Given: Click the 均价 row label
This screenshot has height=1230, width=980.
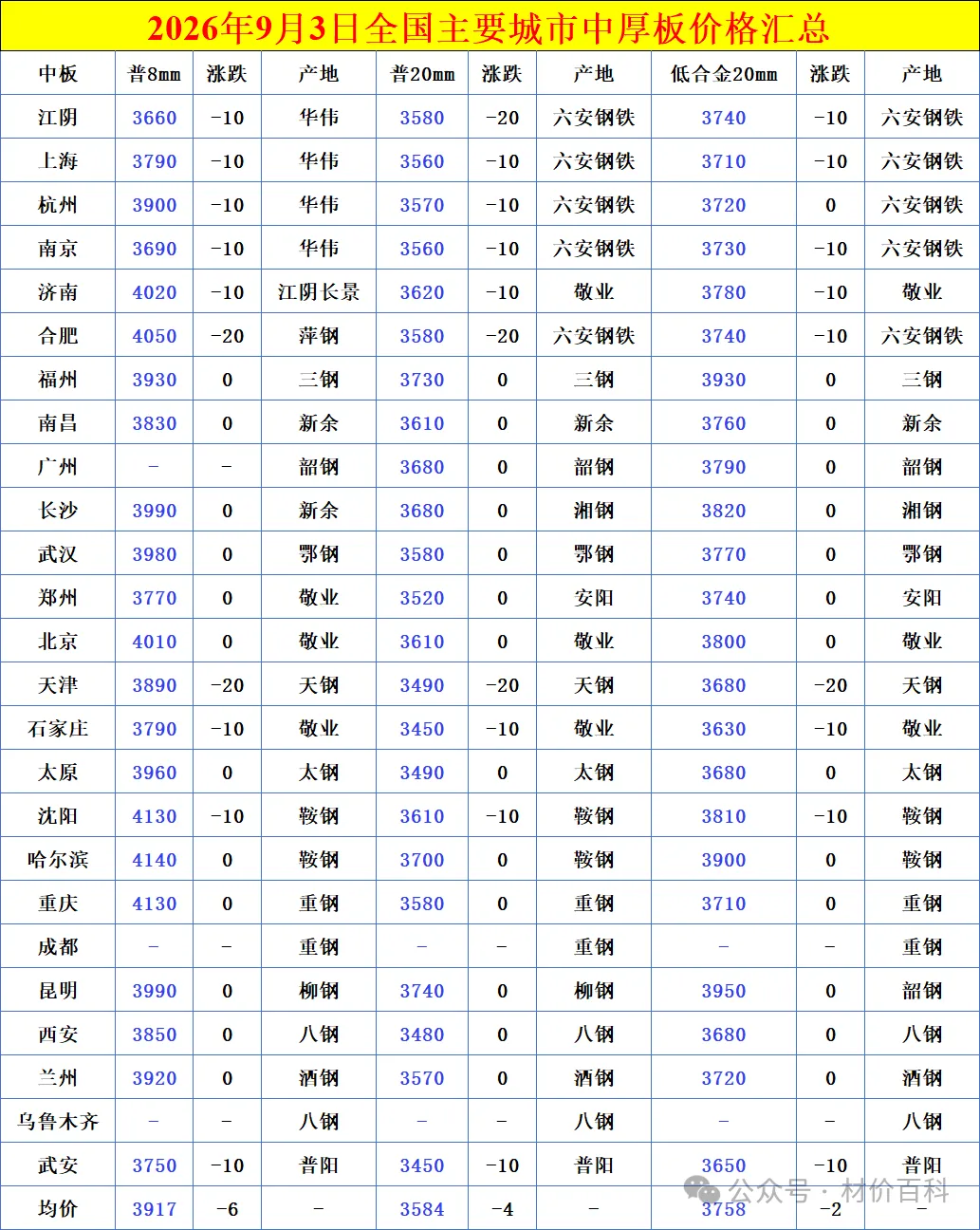Looking at the screenshot, I should (x=58, y=1209).
